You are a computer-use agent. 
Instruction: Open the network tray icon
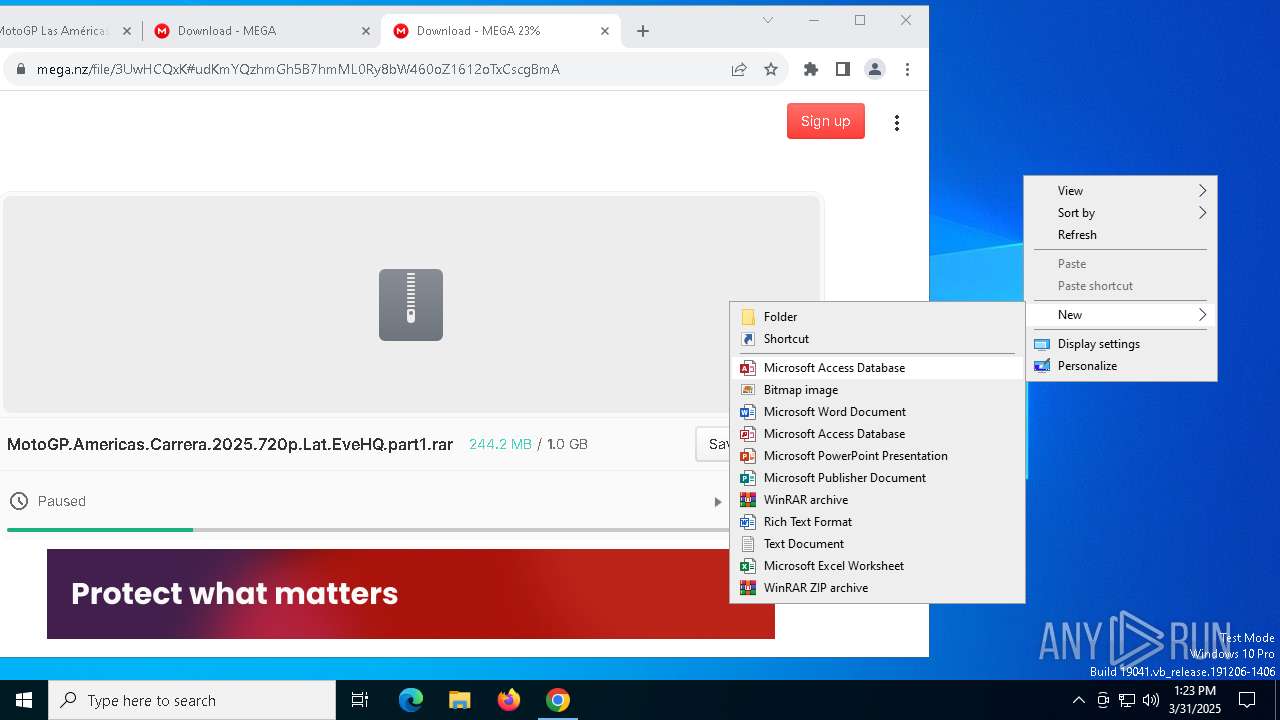[1127, 700]
